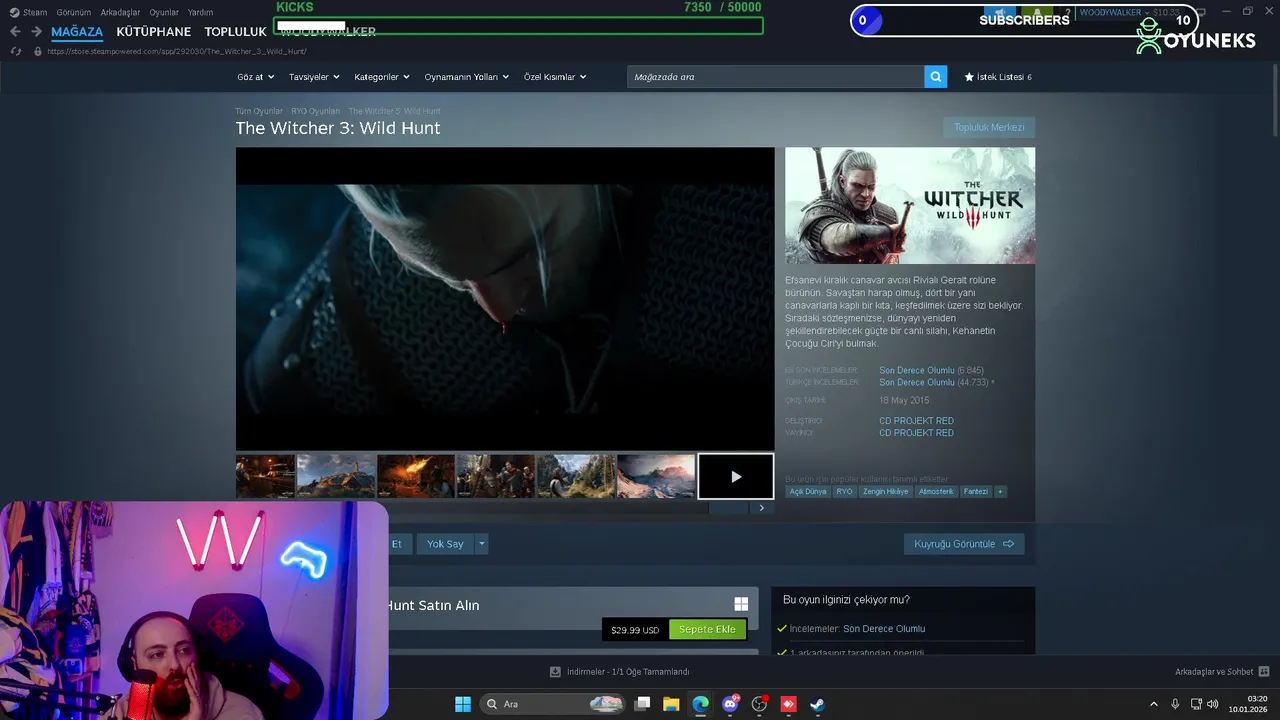Click the Yok Say button
Viewport: 1280px width, 720px height.
445,544
